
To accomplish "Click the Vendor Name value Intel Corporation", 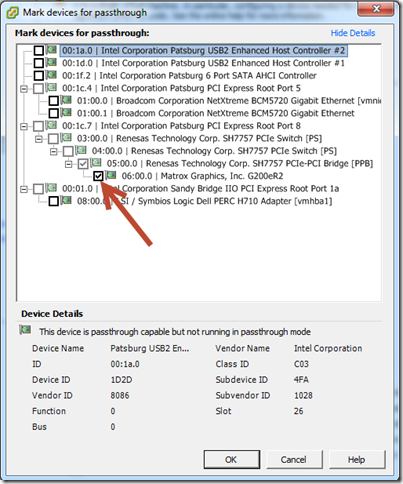I will [x=328, y=348].
